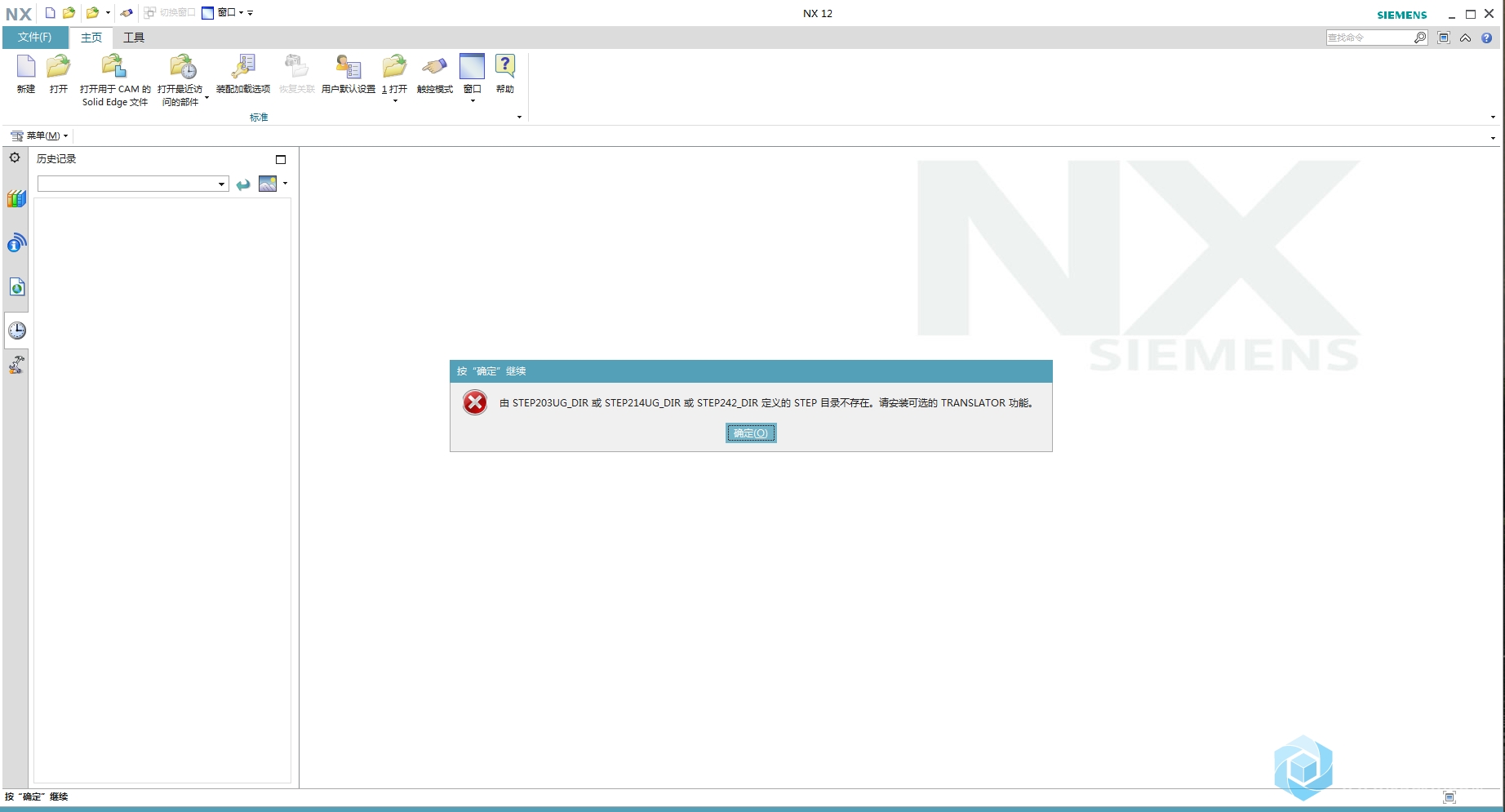Click the SIEMENS logo text at top right
This screenshot has height=812, width=1505.
pyautogui.click(x=1402, y=15)
